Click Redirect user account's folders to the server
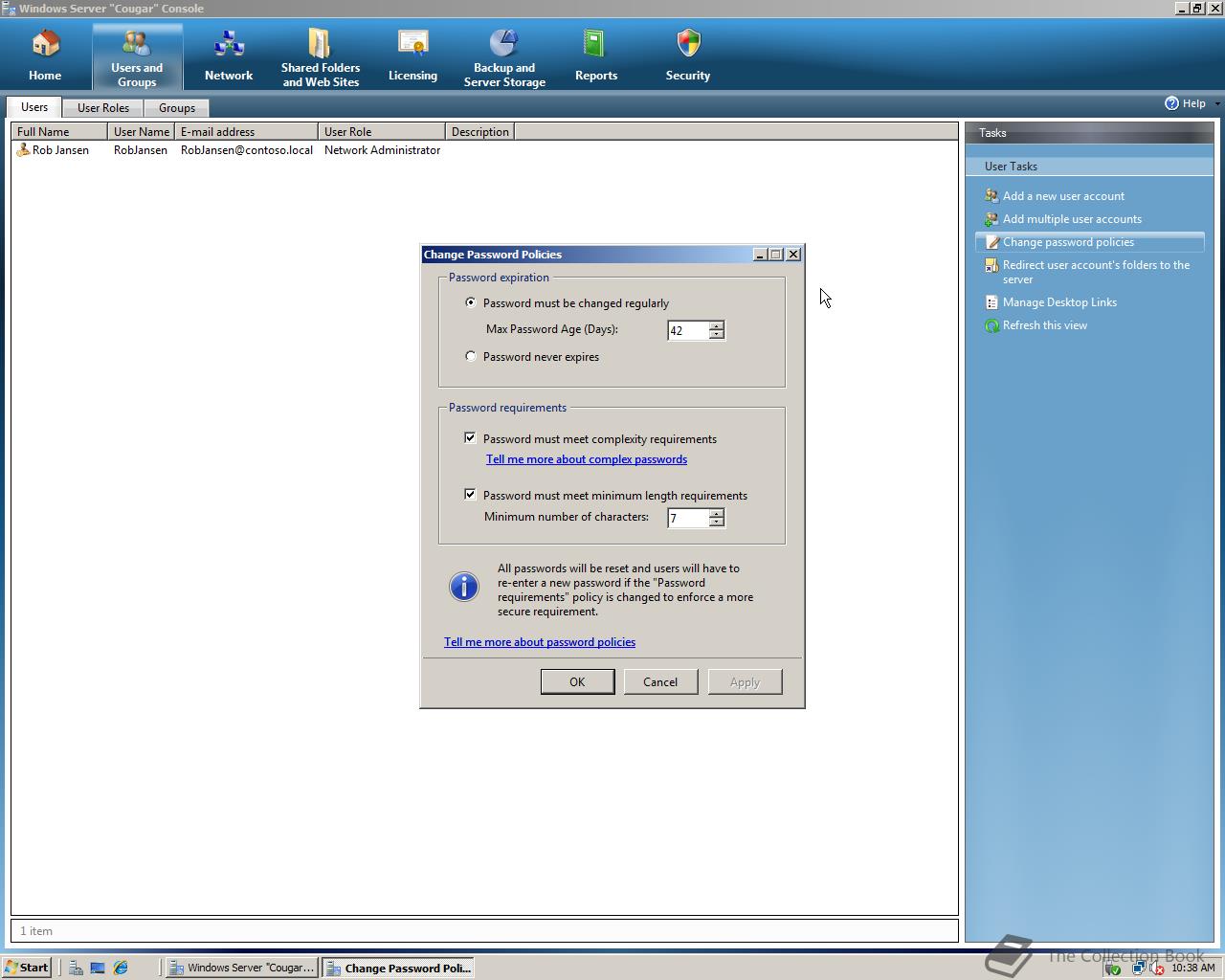1225x980 pixels. [1097, 272]
